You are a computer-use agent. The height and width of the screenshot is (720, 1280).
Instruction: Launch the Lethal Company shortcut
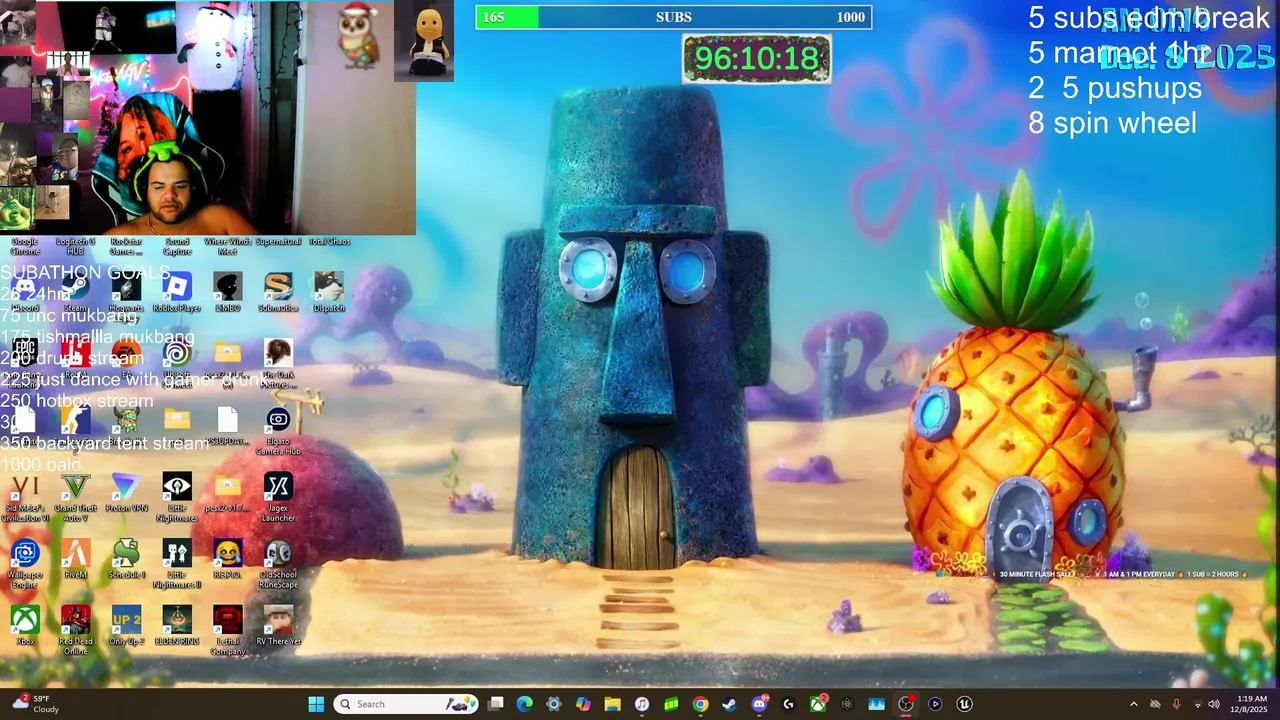228,629
